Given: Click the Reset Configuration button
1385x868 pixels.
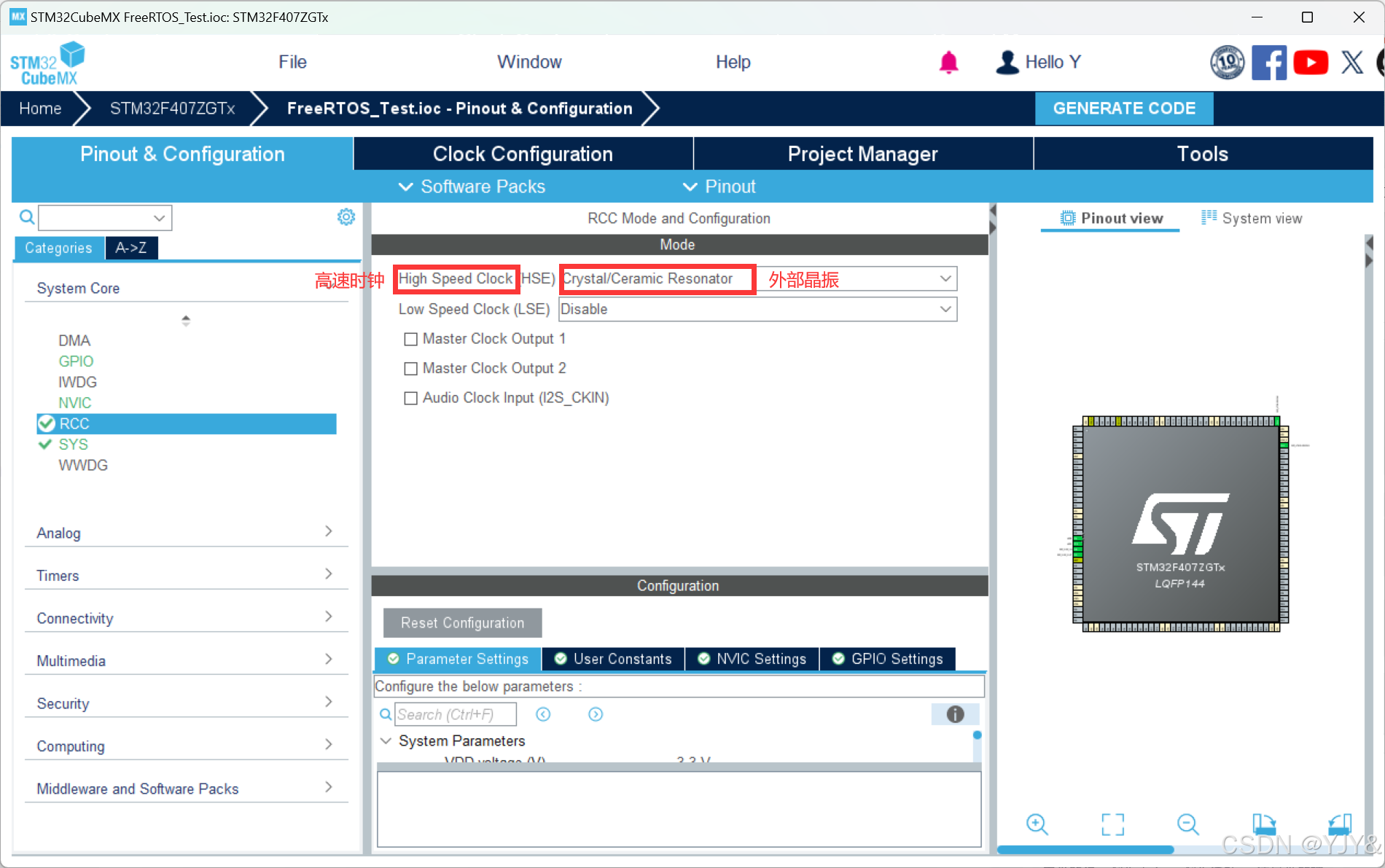Looking at the screenshot, I should tap(461, 622).
